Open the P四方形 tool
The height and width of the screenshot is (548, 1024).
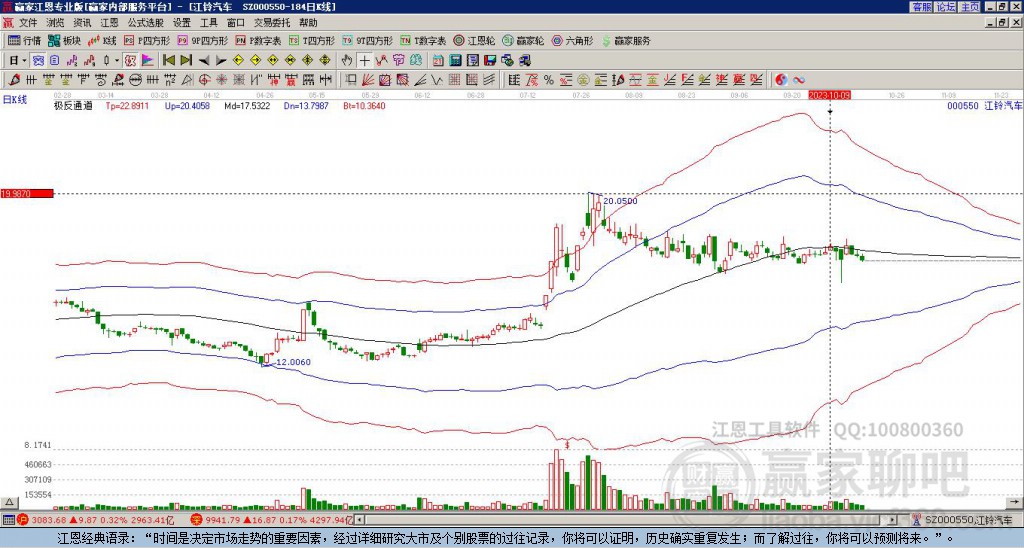tap(147, 40)
